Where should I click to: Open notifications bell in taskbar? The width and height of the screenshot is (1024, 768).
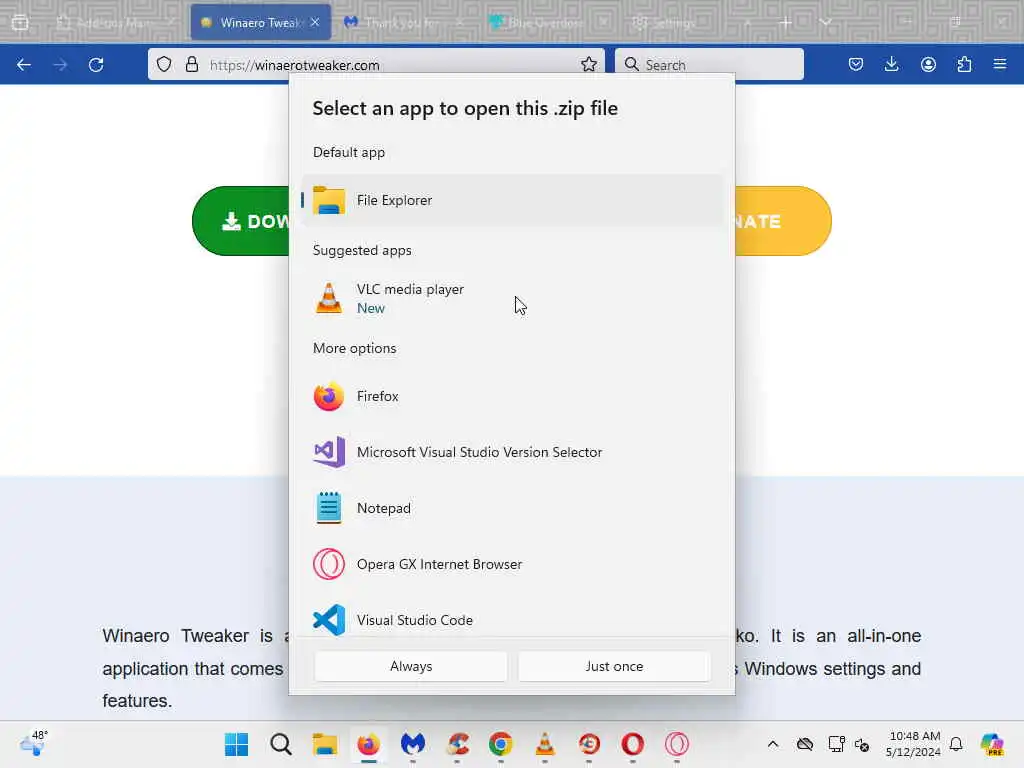pos(956,744)
